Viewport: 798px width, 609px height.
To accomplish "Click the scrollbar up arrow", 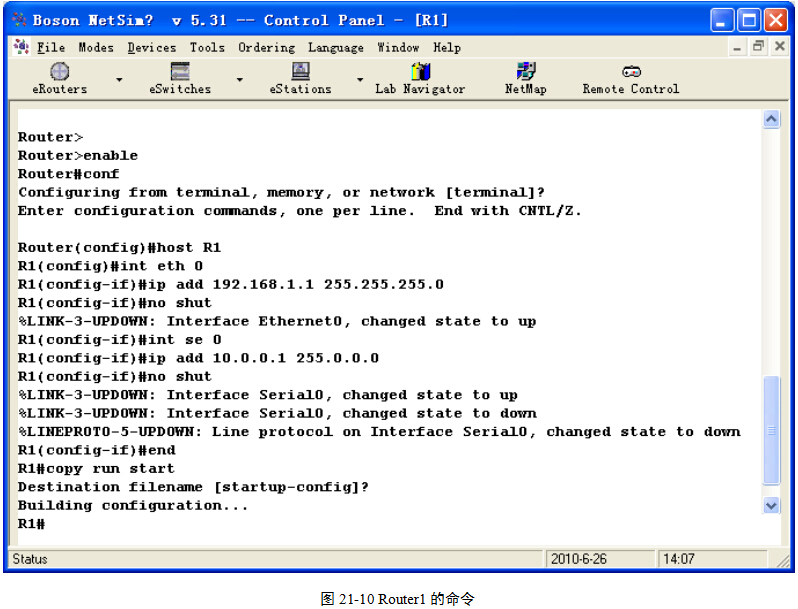I will [772, 119].
